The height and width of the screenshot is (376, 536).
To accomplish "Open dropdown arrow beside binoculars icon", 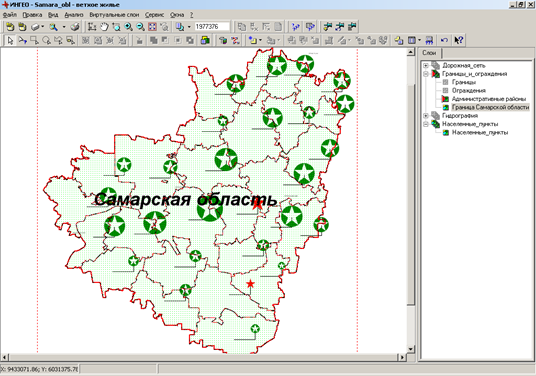I will (x=64, y=27).
